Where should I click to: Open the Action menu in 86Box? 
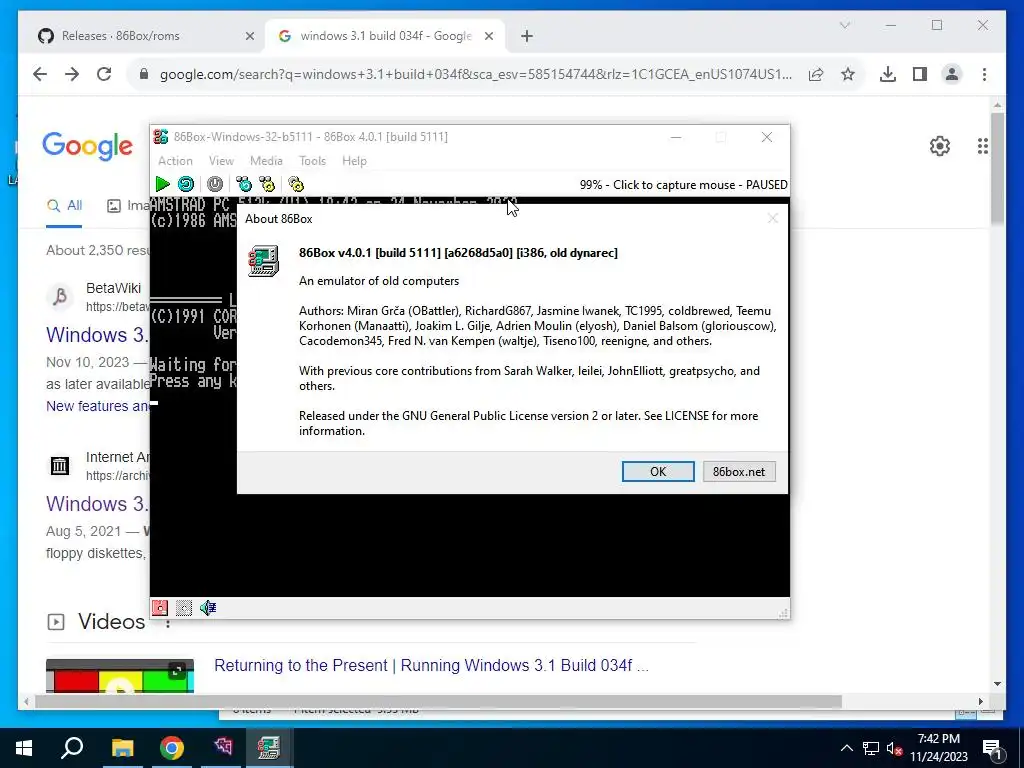tap(175, 161)
